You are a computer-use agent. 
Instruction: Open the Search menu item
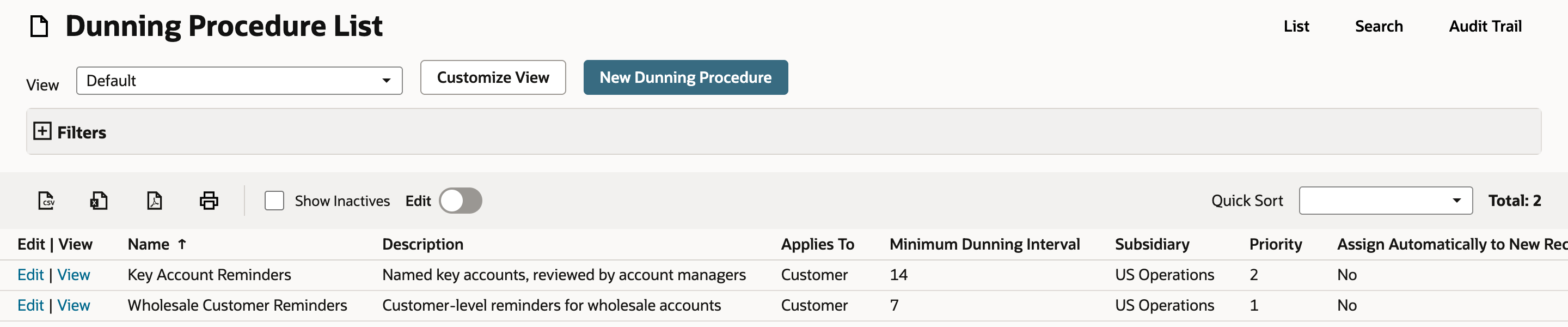tap(1379, 26)
